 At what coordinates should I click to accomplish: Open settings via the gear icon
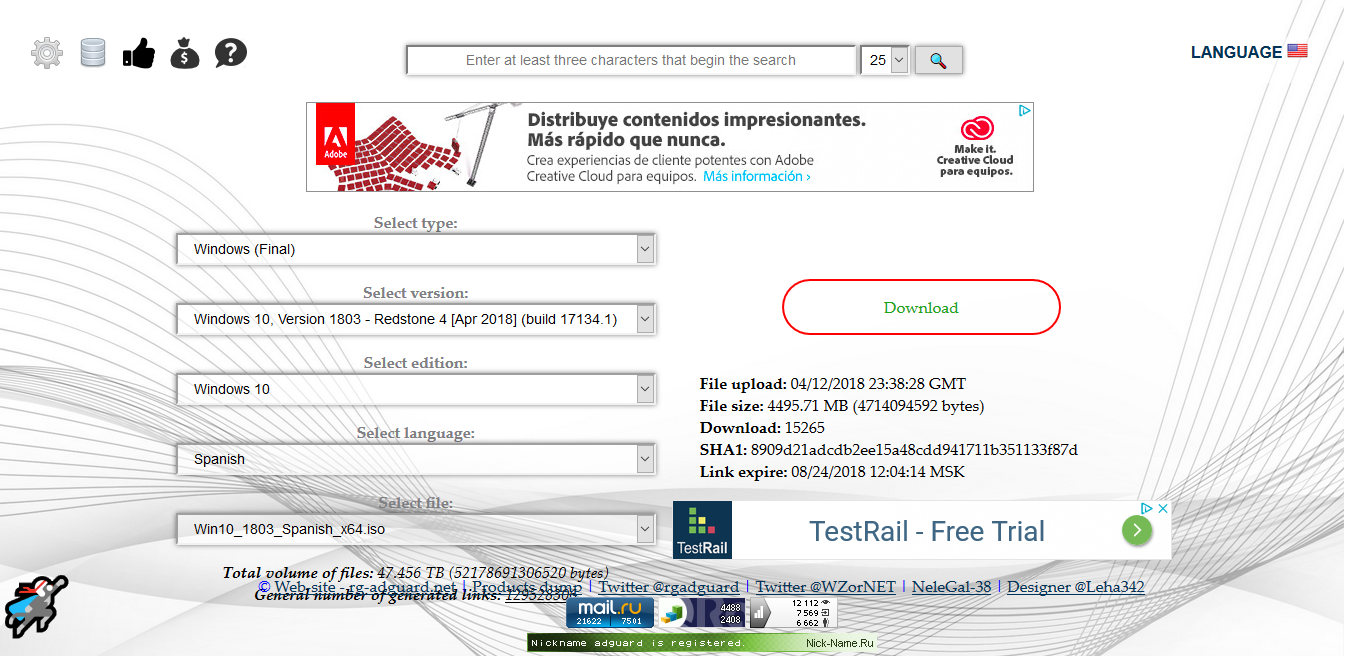click(47, 53)
